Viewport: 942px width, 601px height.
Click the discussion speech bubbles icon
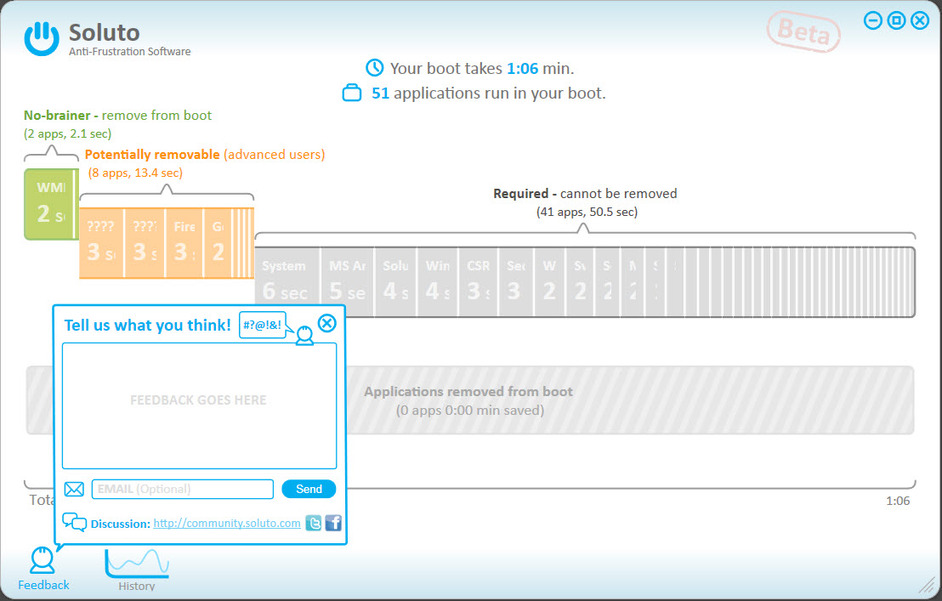tap(74, 522)
